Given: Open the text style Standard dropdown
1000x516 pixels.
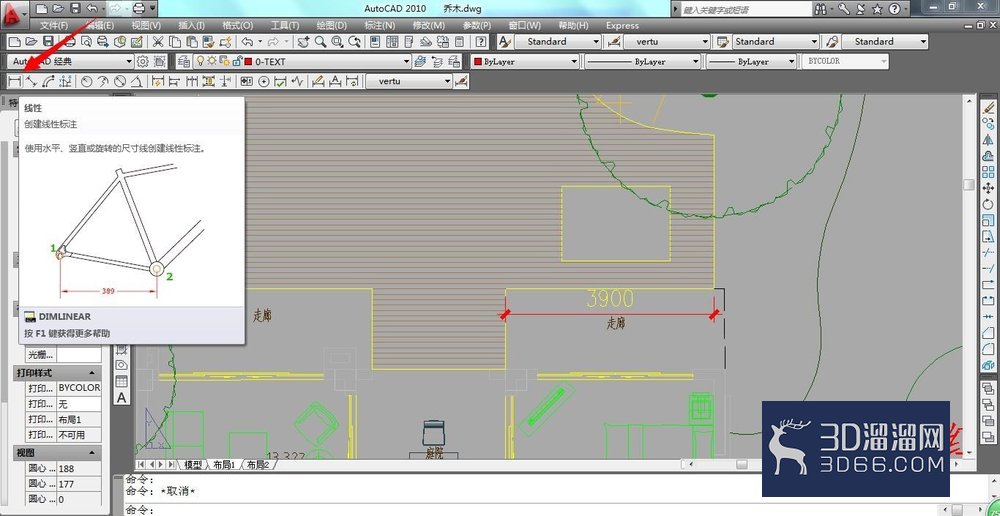Looking at the screenshot, I should (x=557, y=41).
